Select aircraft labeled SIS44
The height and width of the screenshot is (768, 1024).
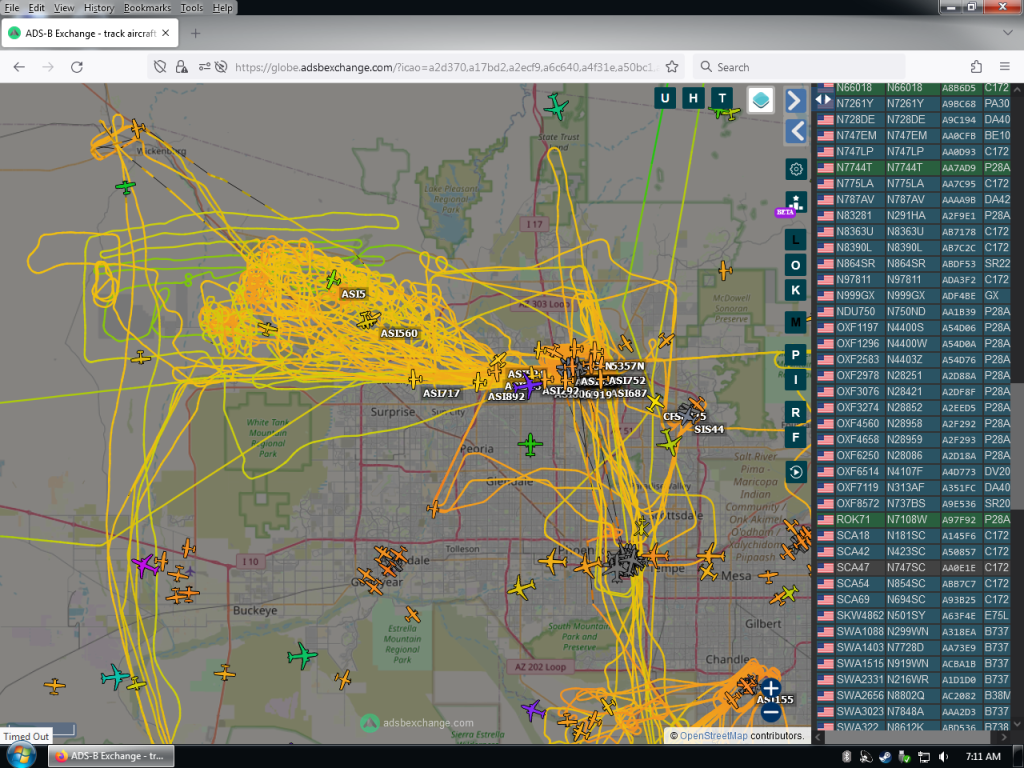[688, 413]
